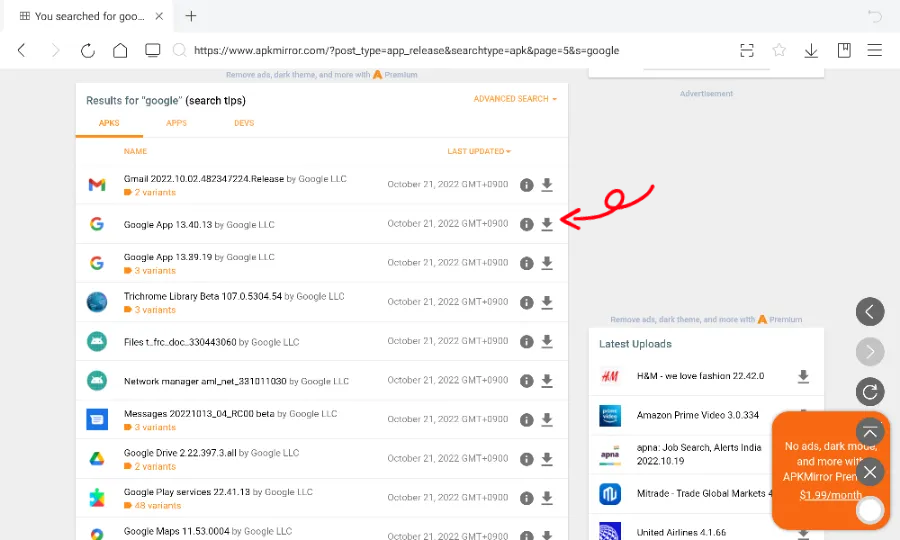Open Gmail 2022.10.02.482347224.Release link
This screenshot has width=900, height=540.
coord(204,178)
